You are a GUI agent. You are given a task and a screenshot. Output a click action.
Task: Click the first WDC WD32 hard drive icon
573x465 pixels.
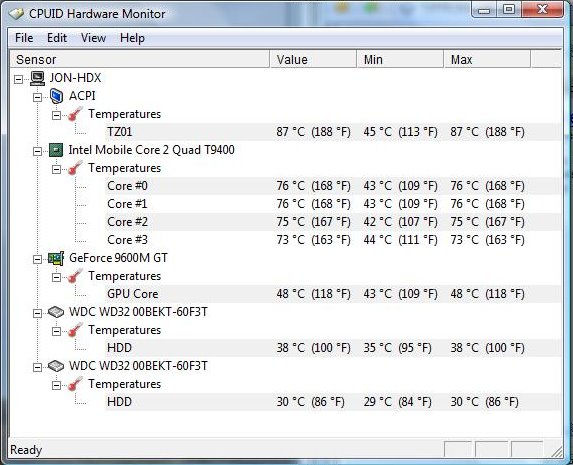pos(56,312)
